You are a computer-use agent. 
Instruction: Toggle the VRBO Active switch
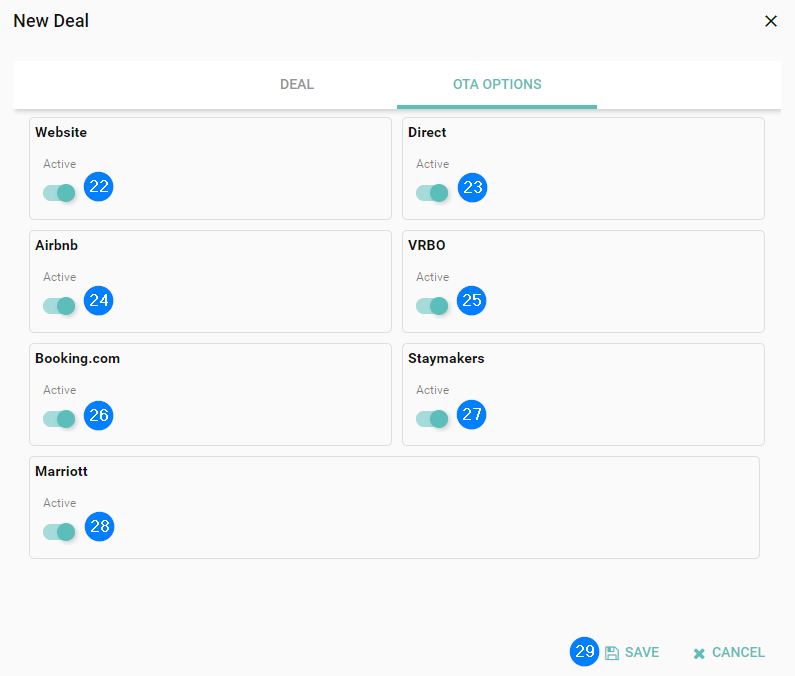(x=432, y=306)
